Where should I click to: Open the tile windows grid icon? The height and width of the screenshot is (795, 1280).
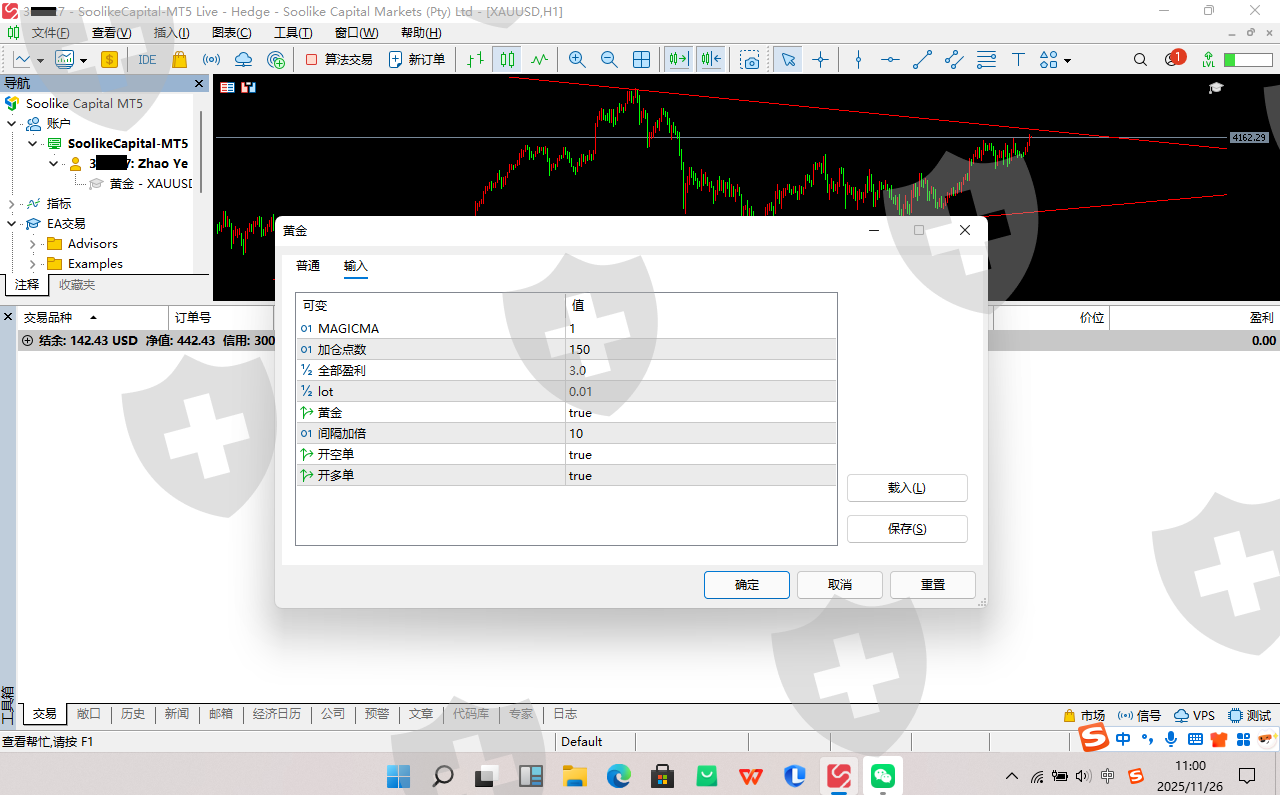pyautogui.click(x=641, y=60)
